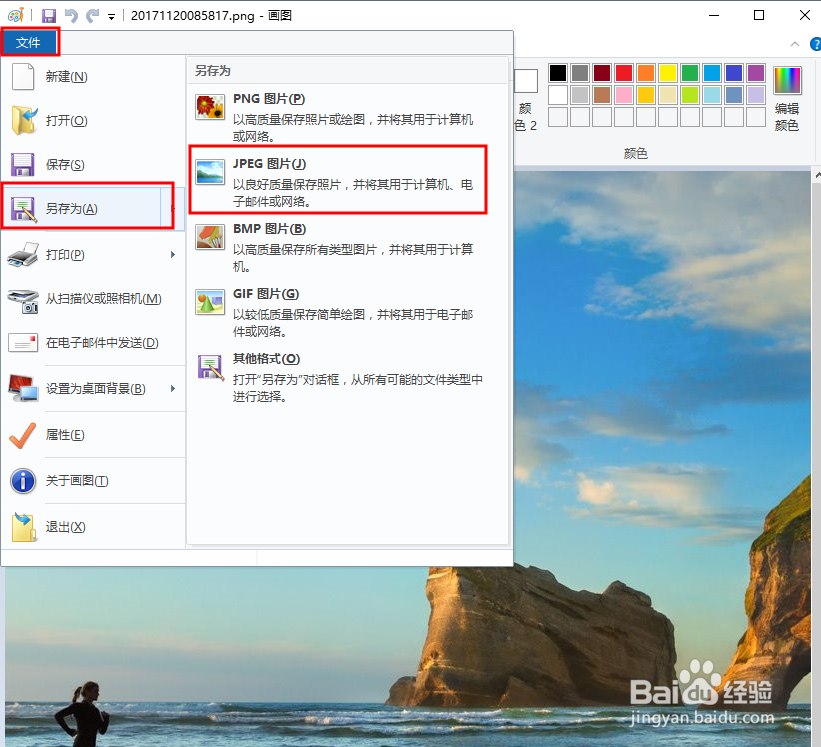Save as GIF 图片(G)
821x747 pixels.
(x=347, y=312)
